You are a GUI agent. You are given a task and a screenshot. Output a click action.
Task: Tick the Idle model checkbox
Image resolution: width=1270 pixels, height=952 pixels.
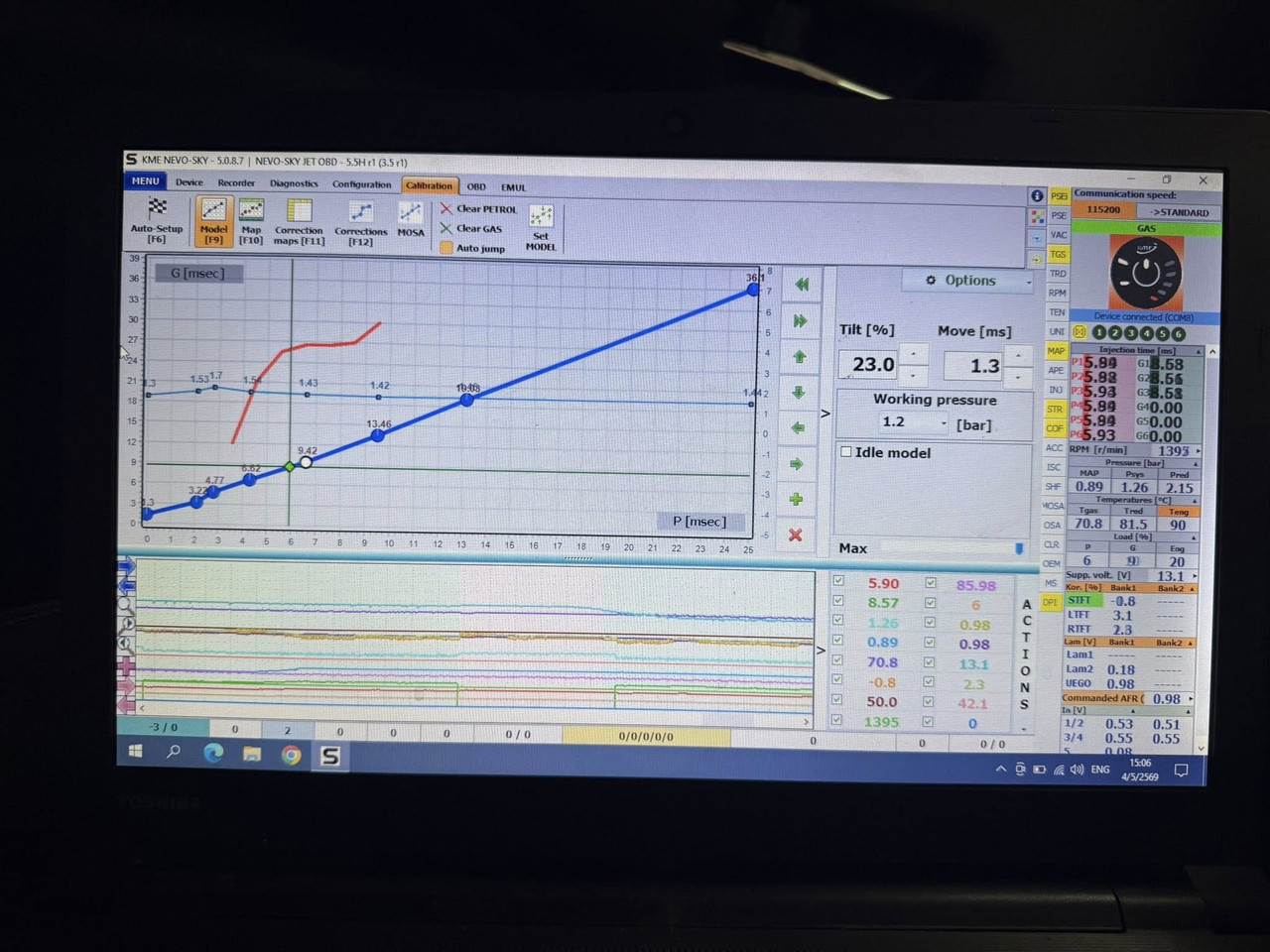846,451
